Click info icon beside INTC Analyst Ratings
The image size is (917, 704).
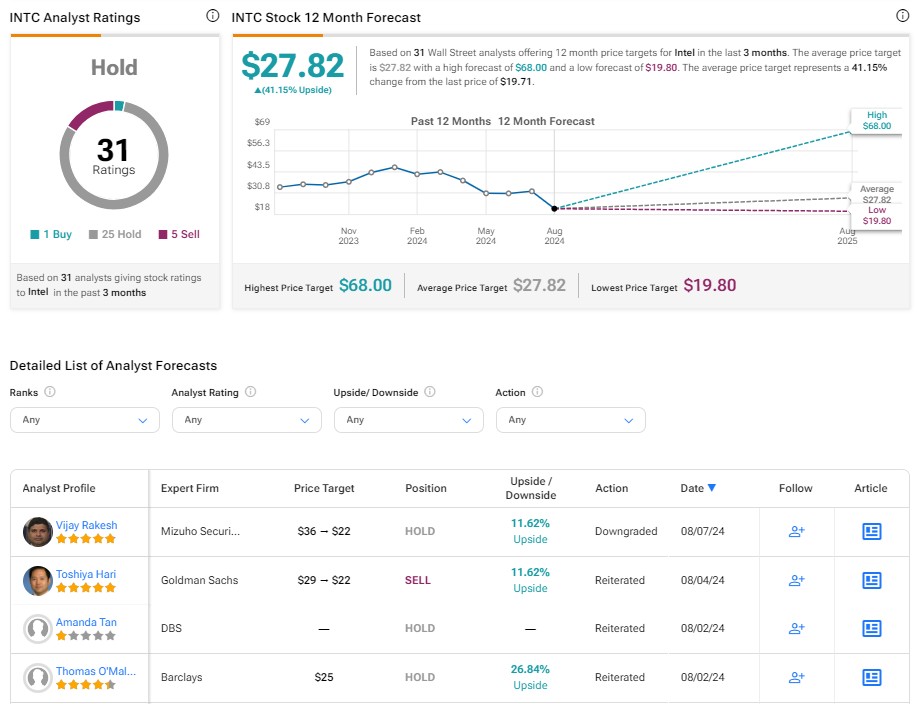point(212,17)
